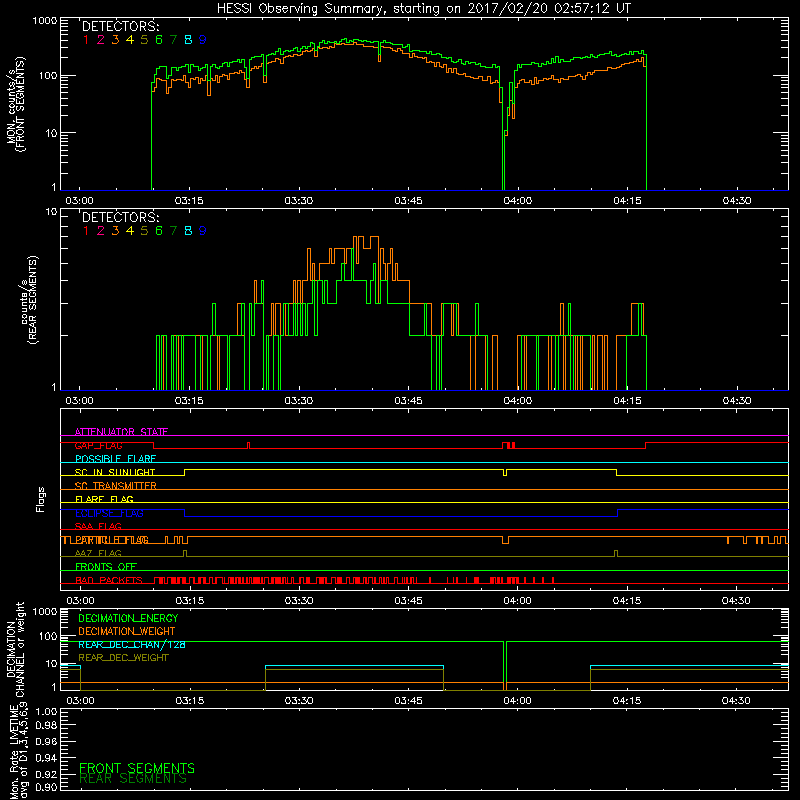Click the FRONTS_OFF flag label
Screen dimensions: 800x800
(106, 567)
